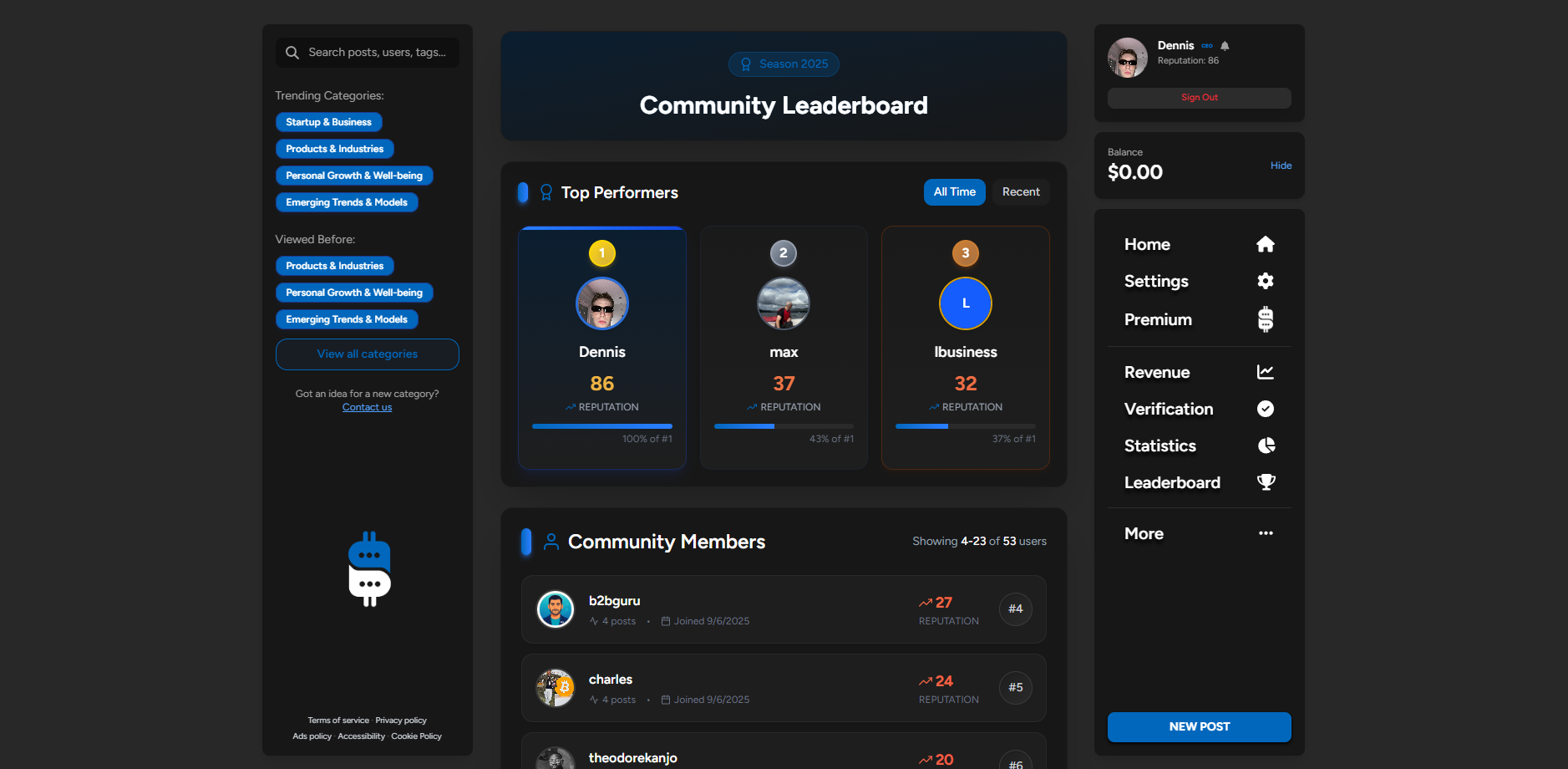Click lbusiness's 37% of #1 progress bar
The width and height of the screenshot is (1568, 769).
pos(966,426)
